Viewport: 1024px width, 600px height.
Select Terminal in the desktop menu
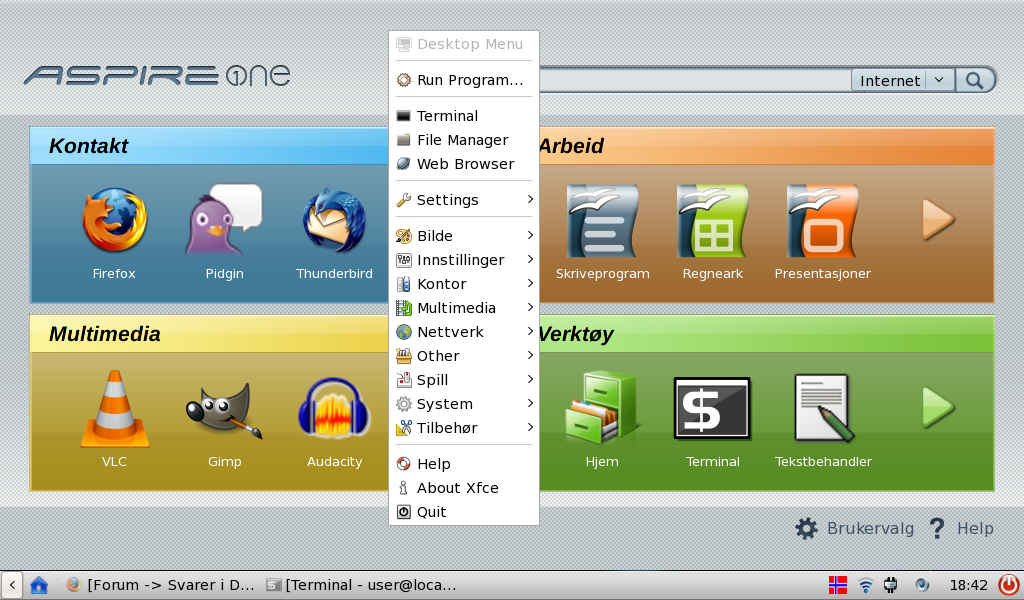[464, 116]
